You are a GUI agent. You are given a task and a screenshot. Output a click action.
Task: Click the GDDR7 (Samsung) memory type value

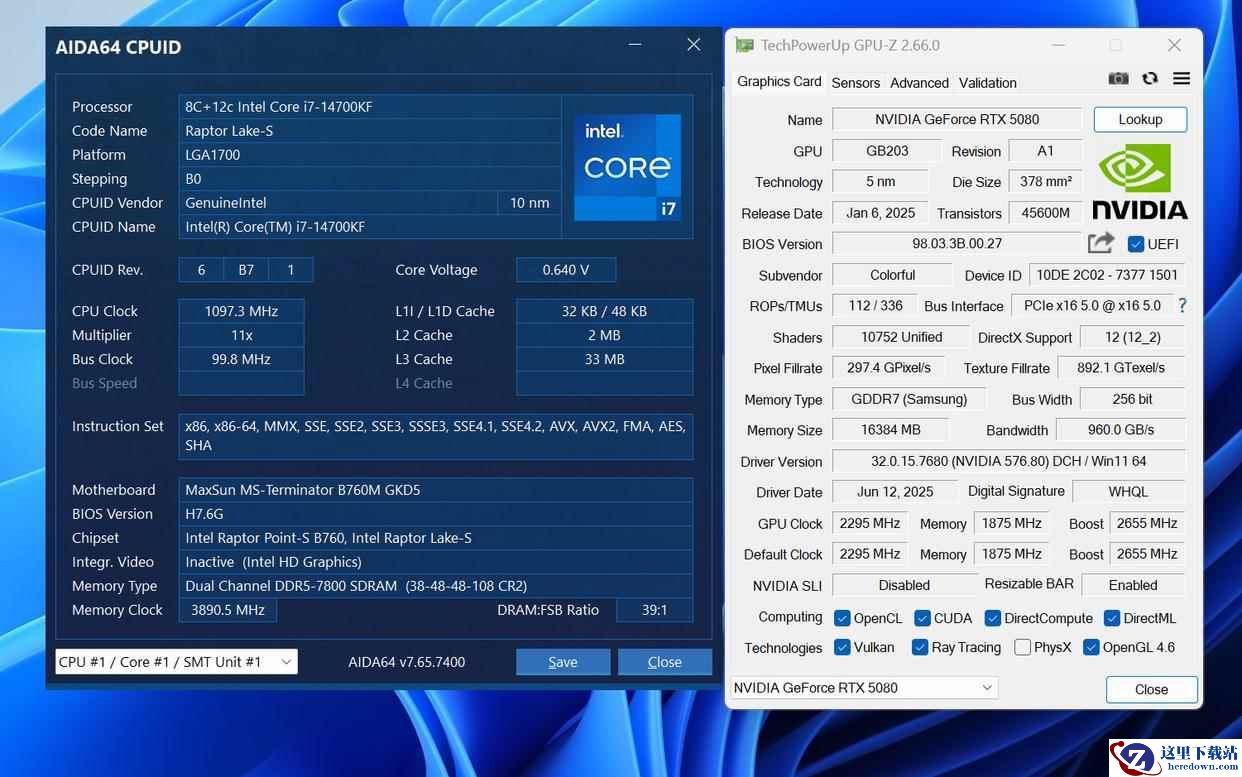(908, 399)
